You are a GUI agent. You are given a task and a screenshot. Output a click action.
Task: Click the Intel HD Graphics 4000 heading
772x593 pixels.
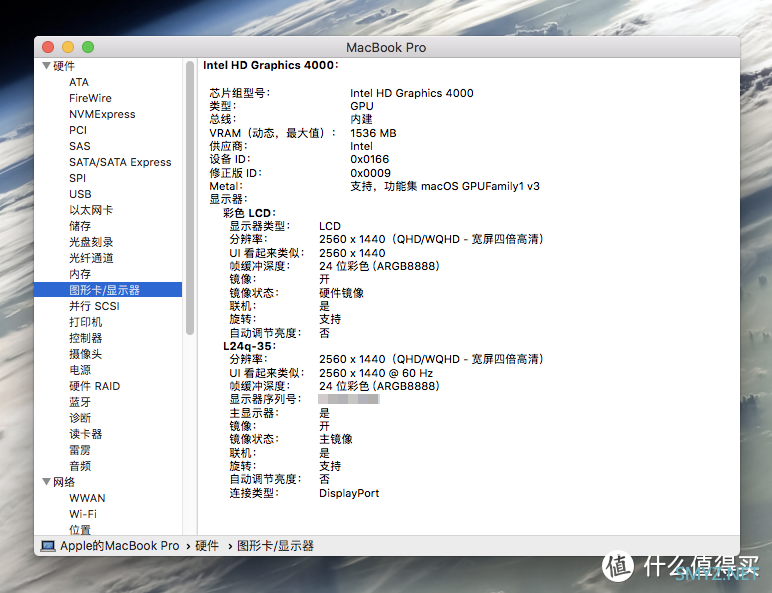pyautogui.click(x=270, y=65)
